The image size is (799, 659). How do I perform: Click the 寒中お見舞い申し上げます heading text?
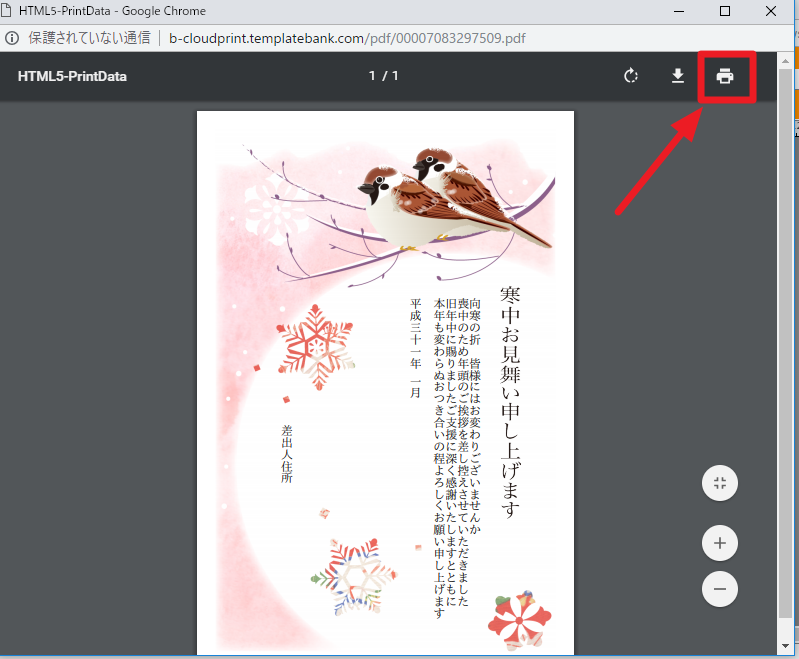pyautogui.click(x=510, y=400)
